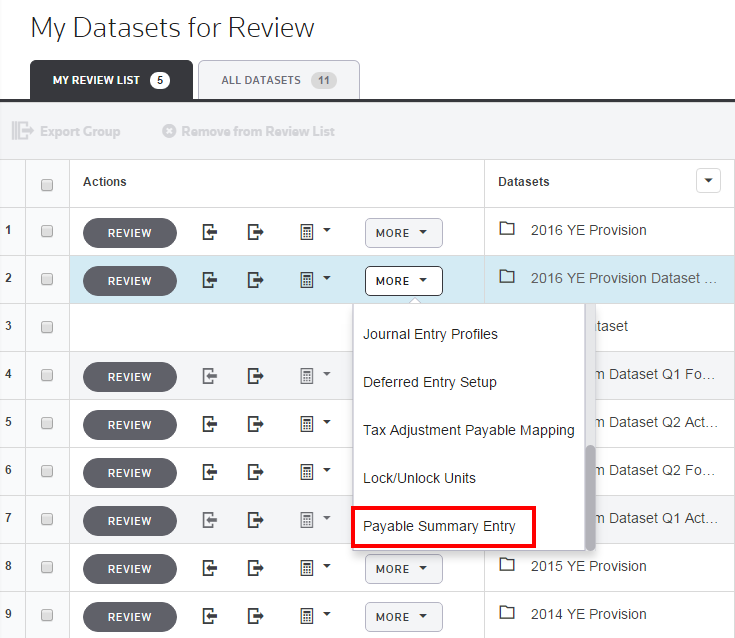Open 2016 YE Provision folder icon
Screen dimensions: 735x638
click(507, 229)
